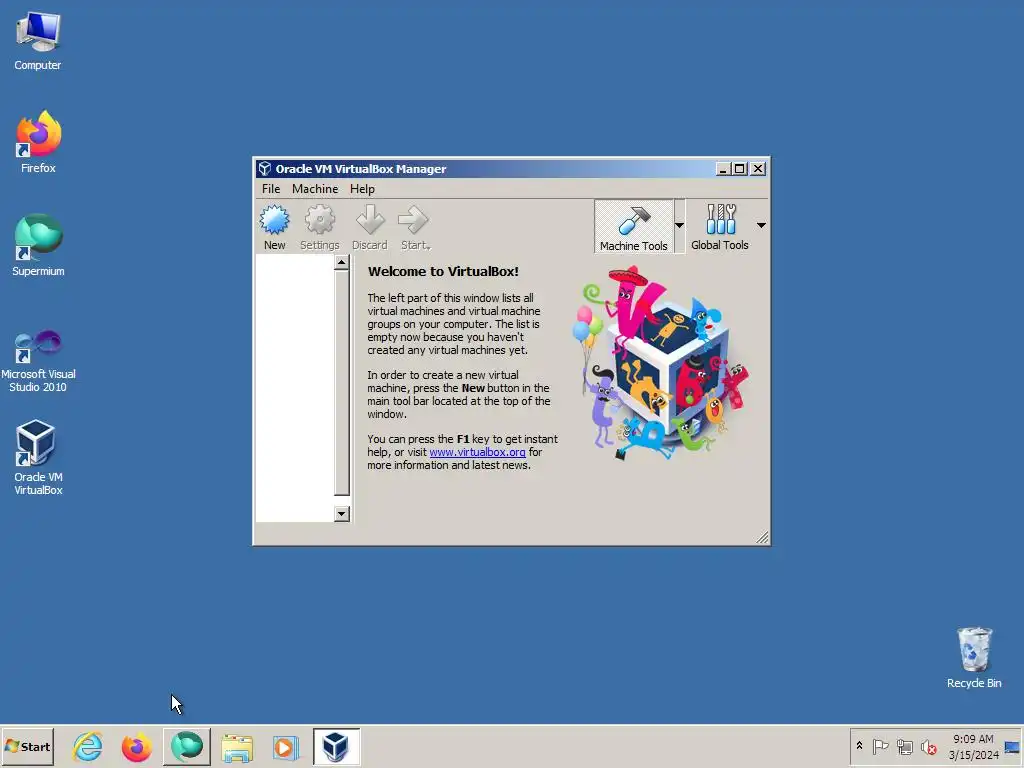
Task: Open the File menu
Action: [x=271, y=189]
